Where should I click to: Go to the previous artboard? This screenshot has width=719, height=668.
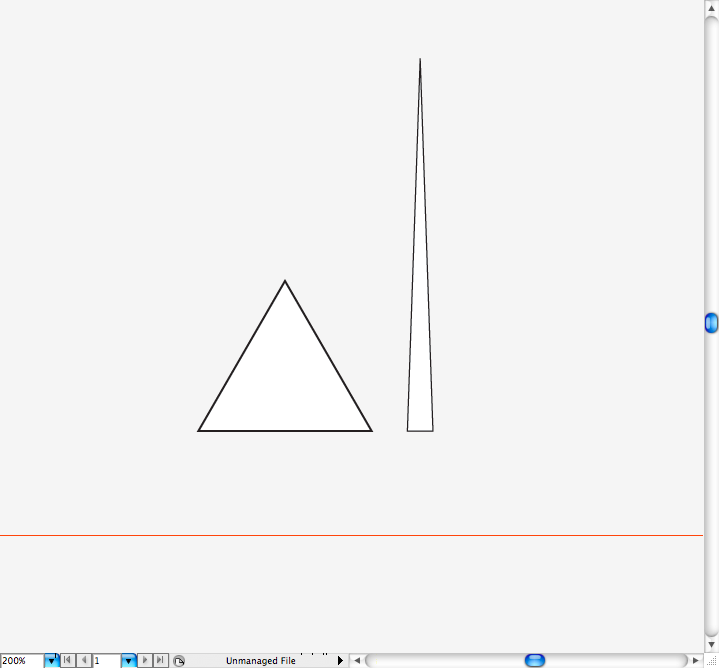pyautogui.click(x=83, y=660)
